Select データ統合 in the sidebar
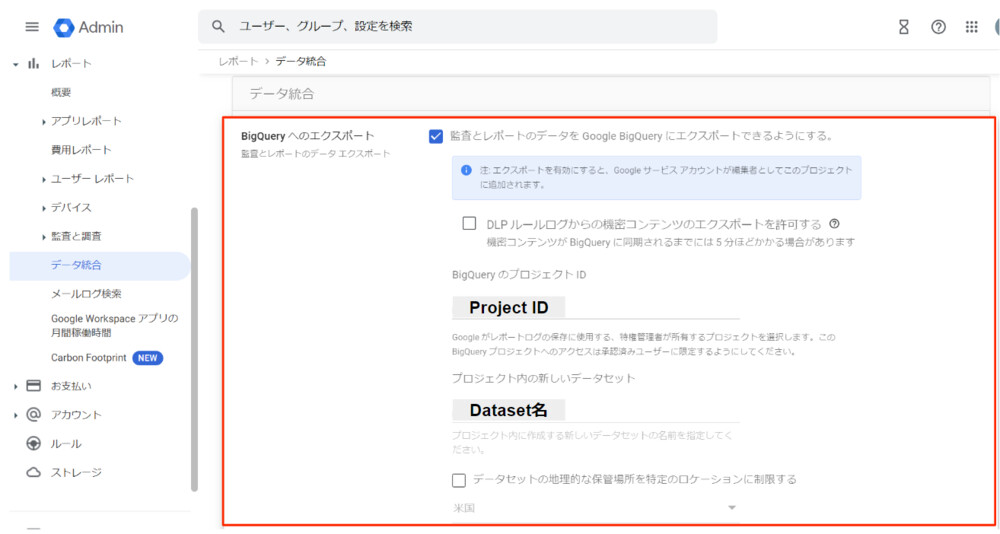The width and height of the screenshot is (1000, 534). (99, 265)
